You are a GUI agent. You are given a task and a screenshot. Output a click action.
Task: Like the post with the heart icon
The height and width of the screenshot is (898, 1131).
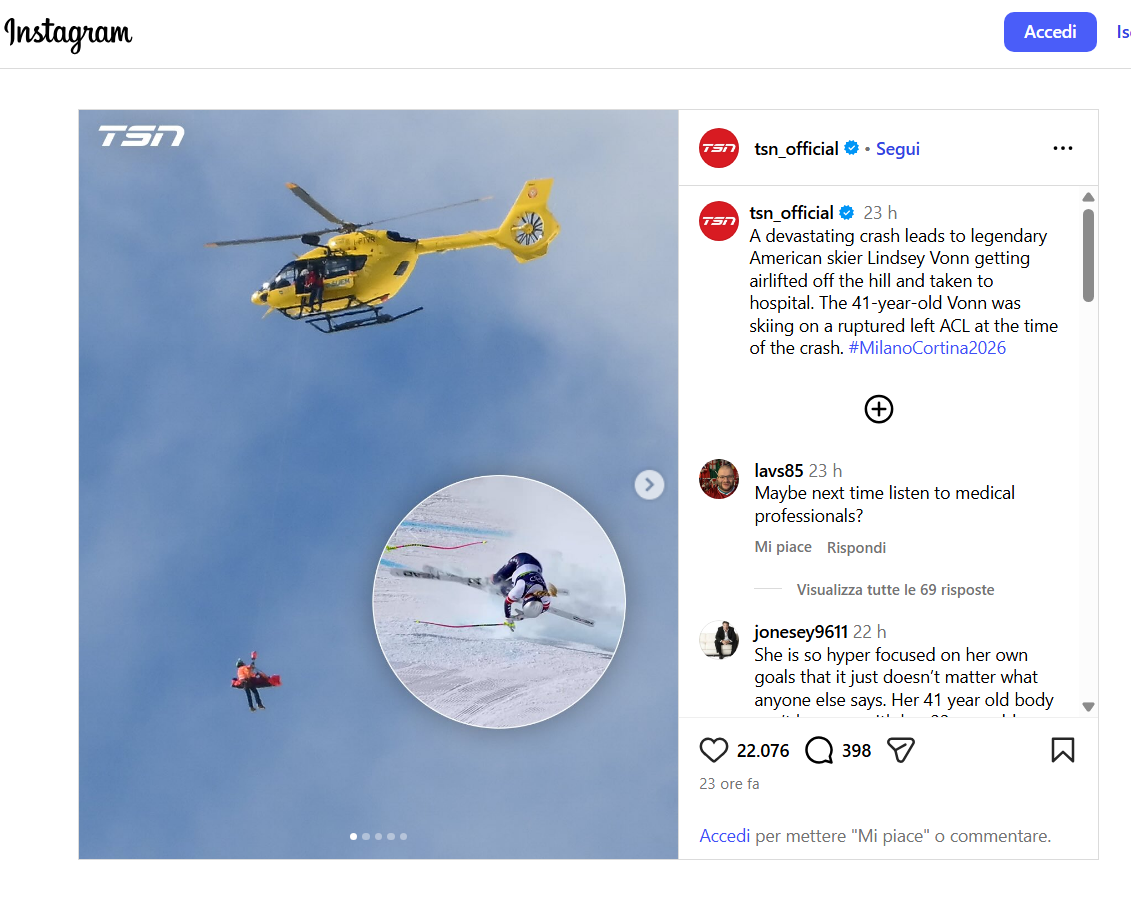point(713,750)
